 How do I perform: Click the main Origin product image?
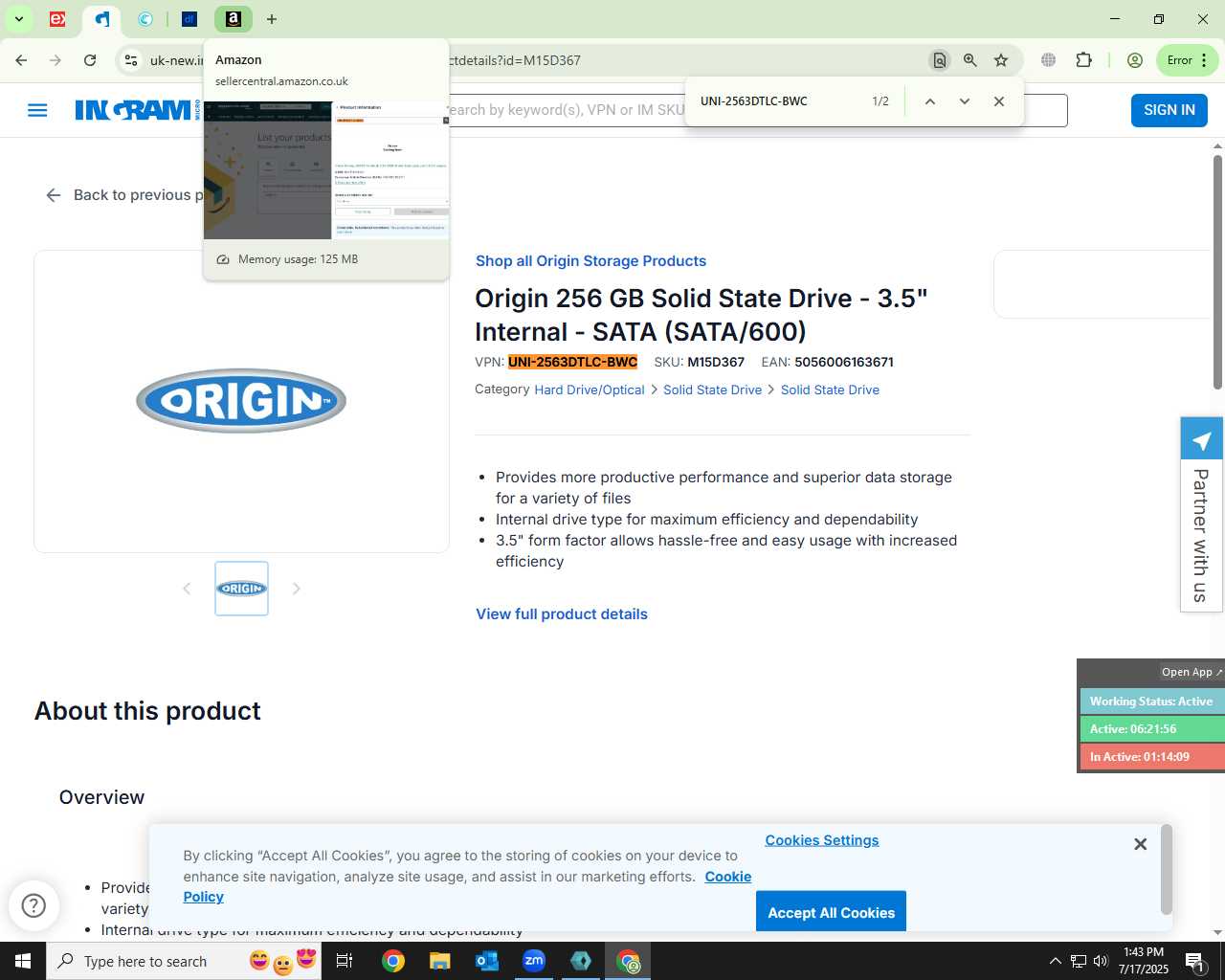click(x=241, y=401)
